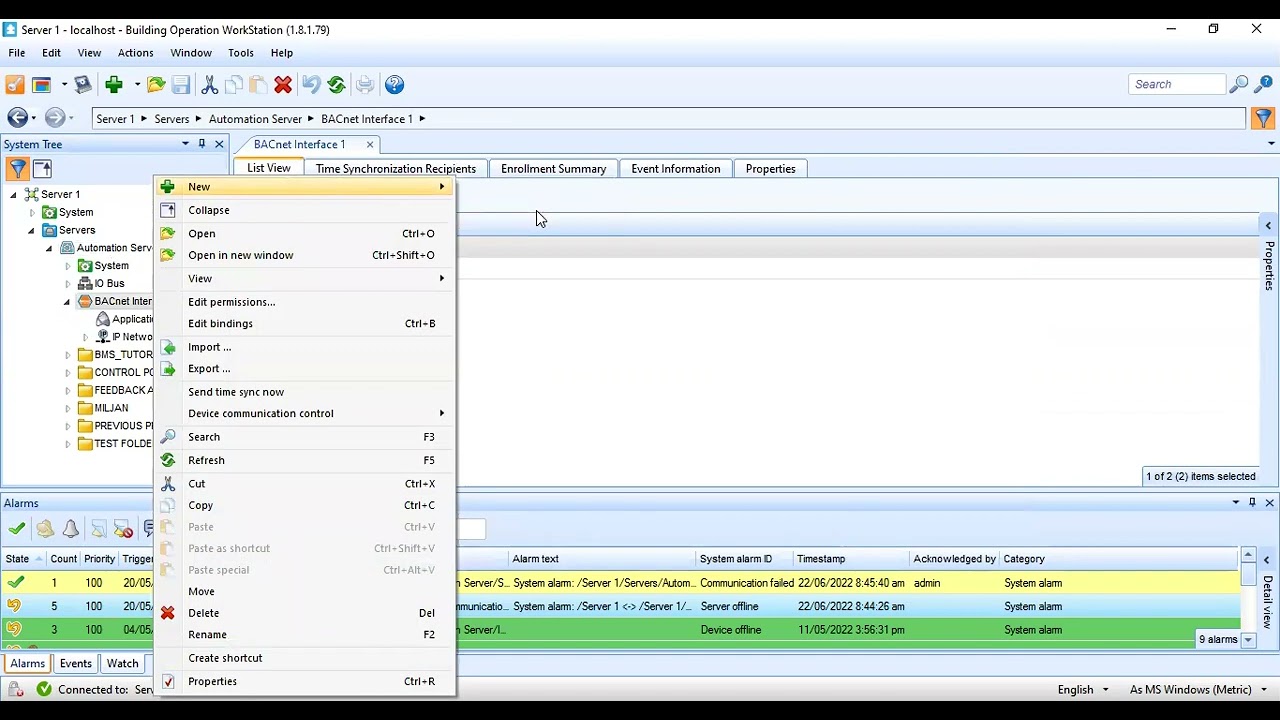
Task: Click Servers in the address bar breadcrumb
Action: 171,119
